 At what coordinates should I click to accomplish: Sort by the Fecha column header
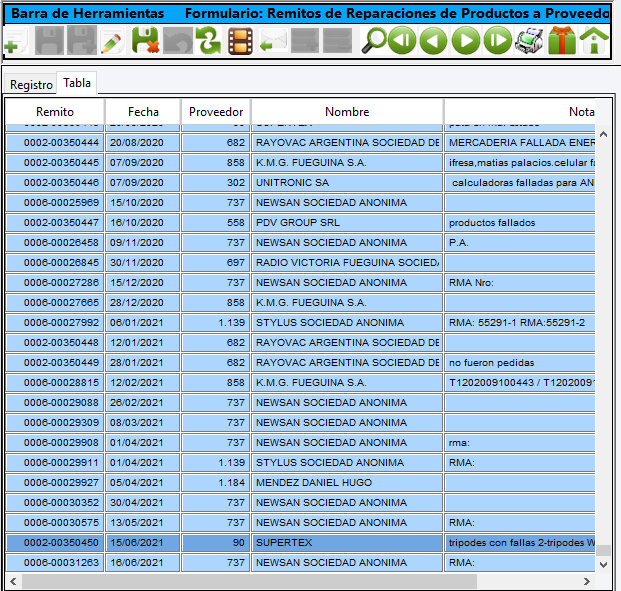coord(143,112)
